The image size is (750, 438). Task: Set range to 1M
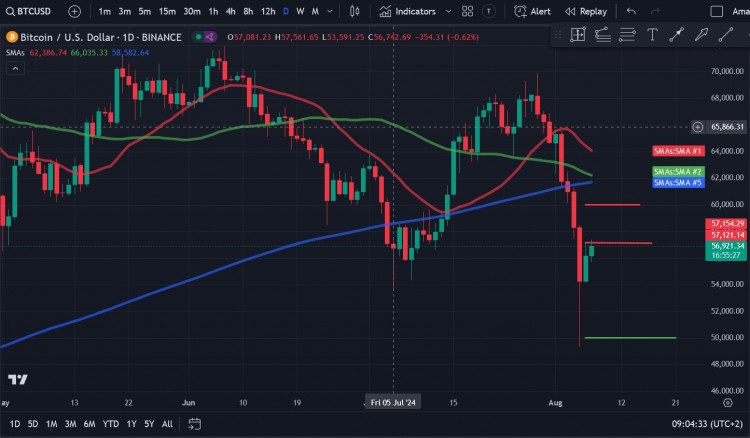point(52,424)
